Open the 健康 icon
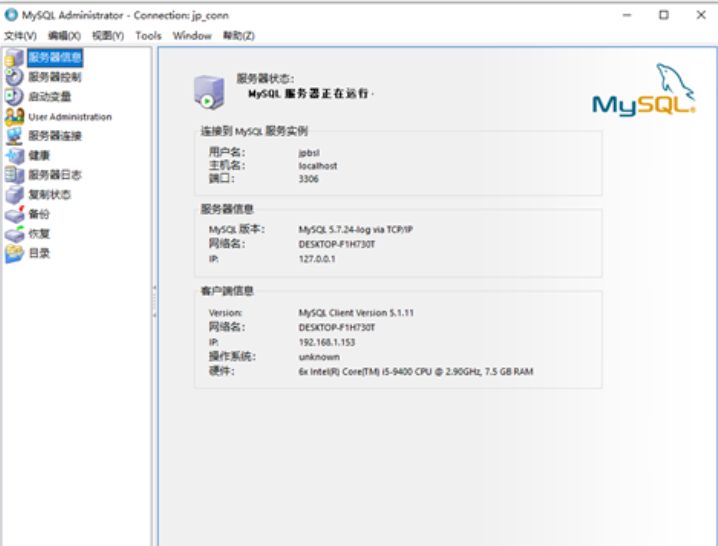The height and width of the screenshot is (546, 718). (14, 156)
